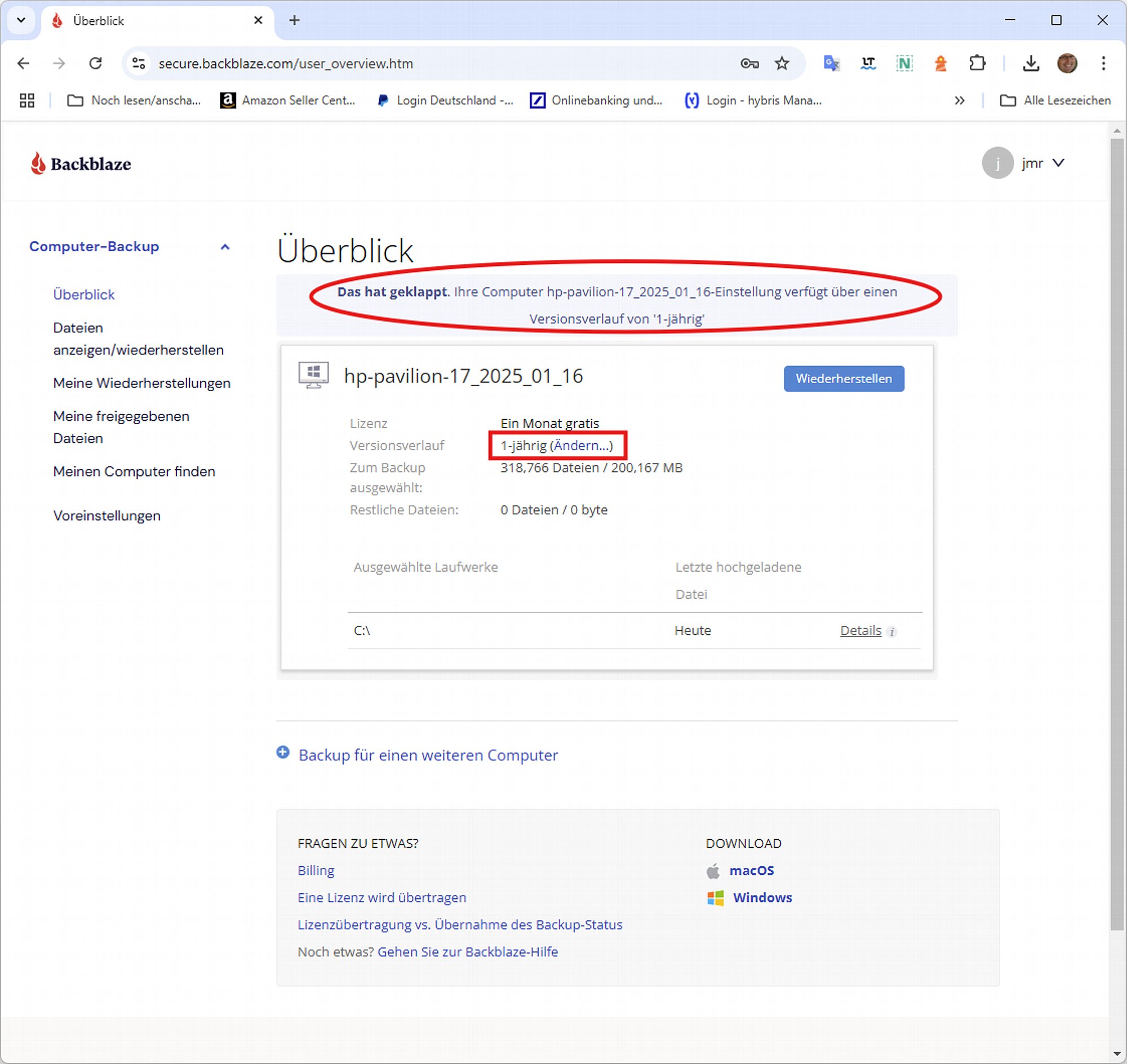Image resolution: width=1127 pixels, height=1064 pixels.
Task: Show more bookmarks with the chevron
Action: 960,100
